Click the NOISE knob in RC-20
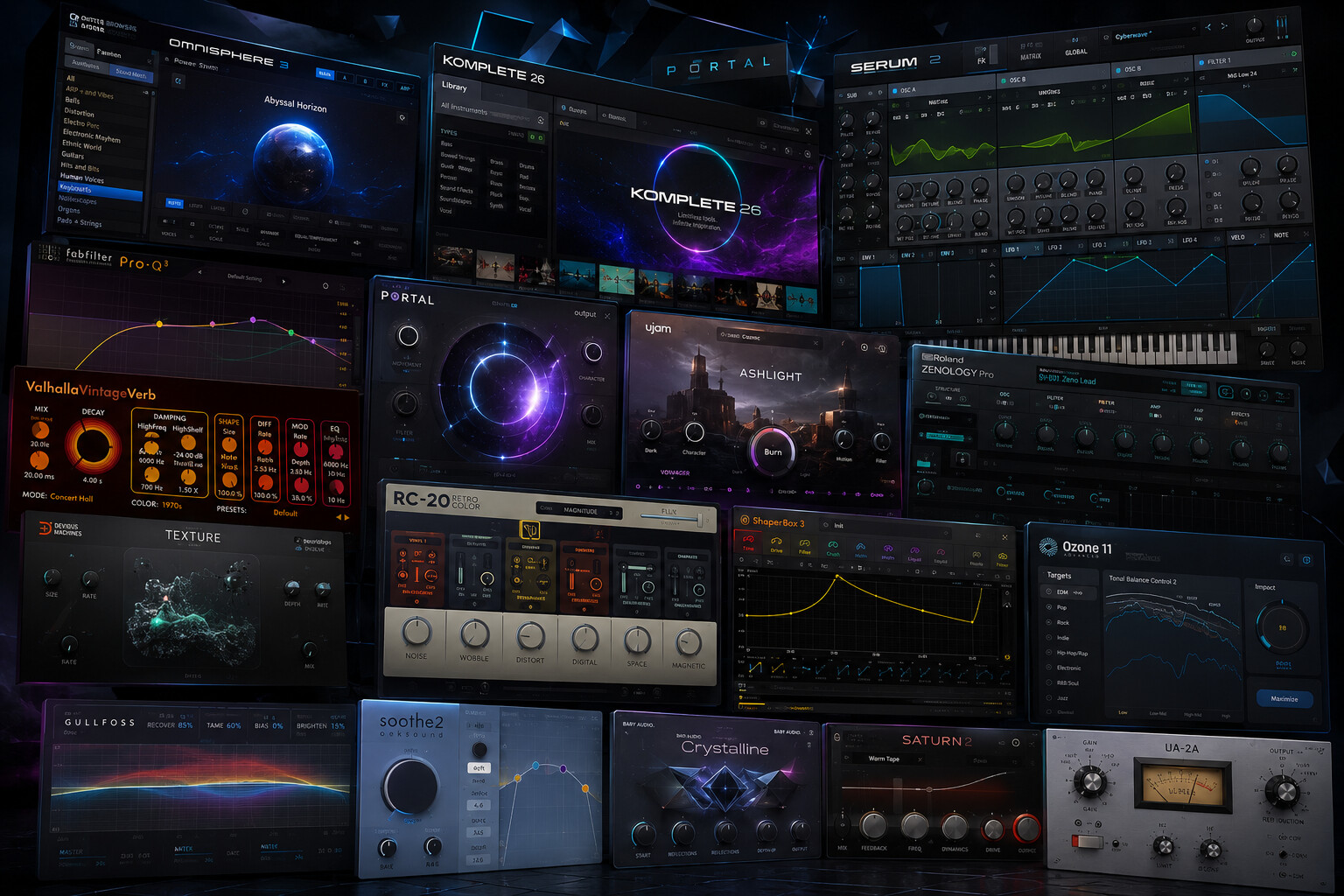Viewport: 1344px width, 896px height. (x=416, y=632)
